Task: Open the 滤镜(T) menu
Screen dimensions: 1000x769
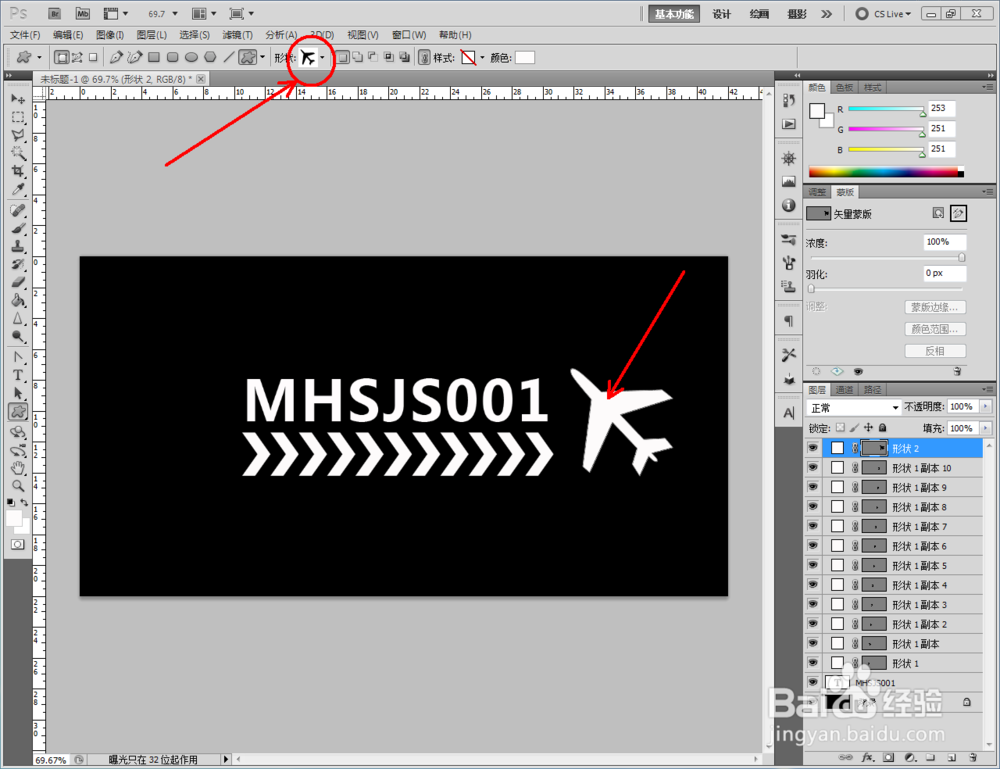Action: point(237,35)
